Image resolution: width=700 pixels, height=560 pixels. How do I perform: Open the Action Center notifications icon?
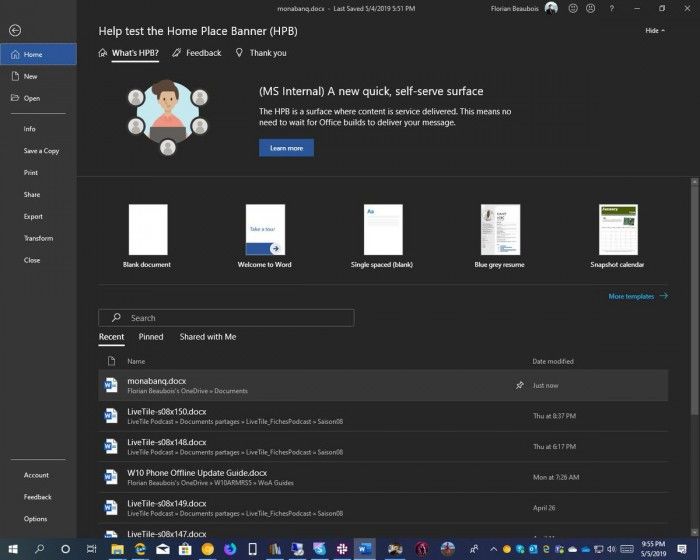pyautogui.click(x=682, y=549)
